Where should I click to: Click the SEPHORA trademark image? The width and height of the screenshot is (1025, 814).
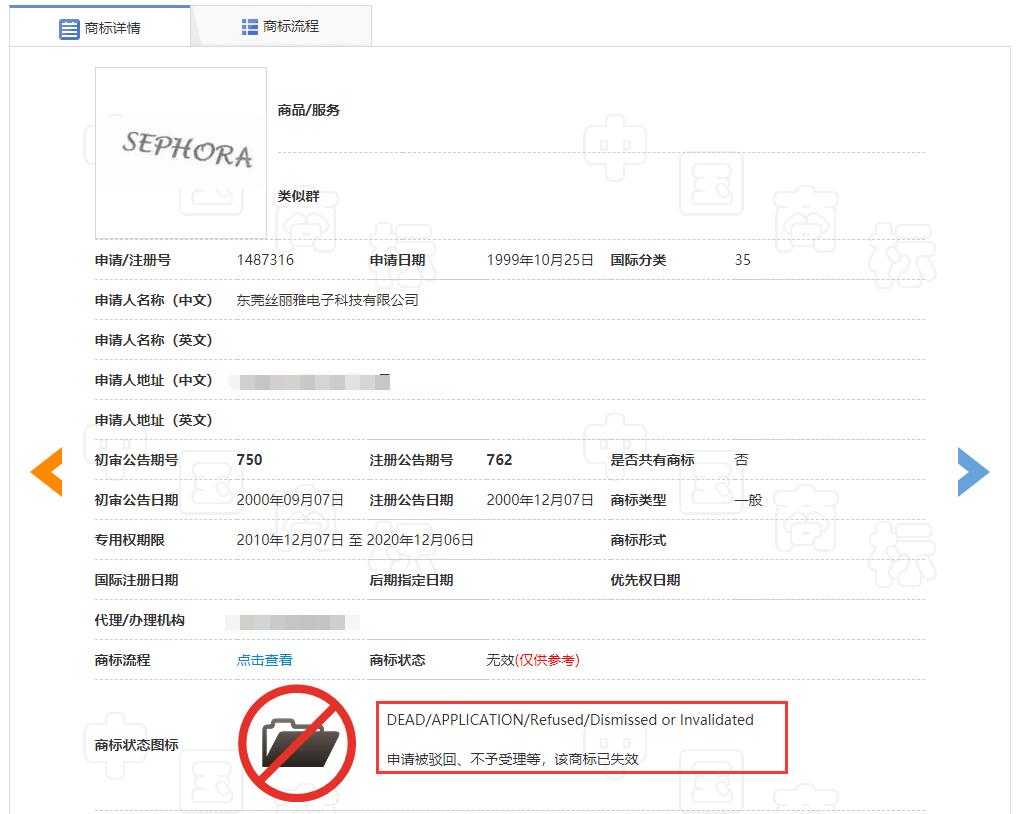181,153
